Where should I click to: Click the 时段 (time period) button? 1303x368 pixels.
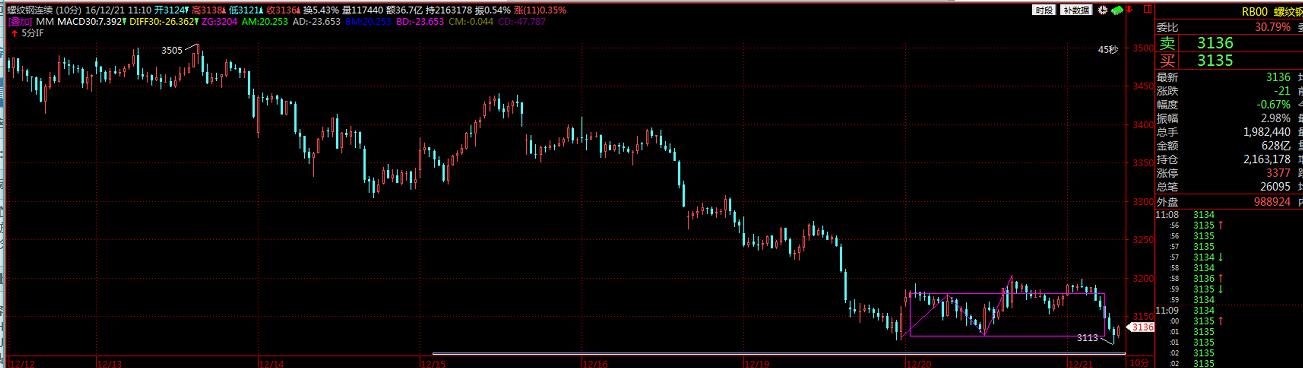tap(1044, 9)
